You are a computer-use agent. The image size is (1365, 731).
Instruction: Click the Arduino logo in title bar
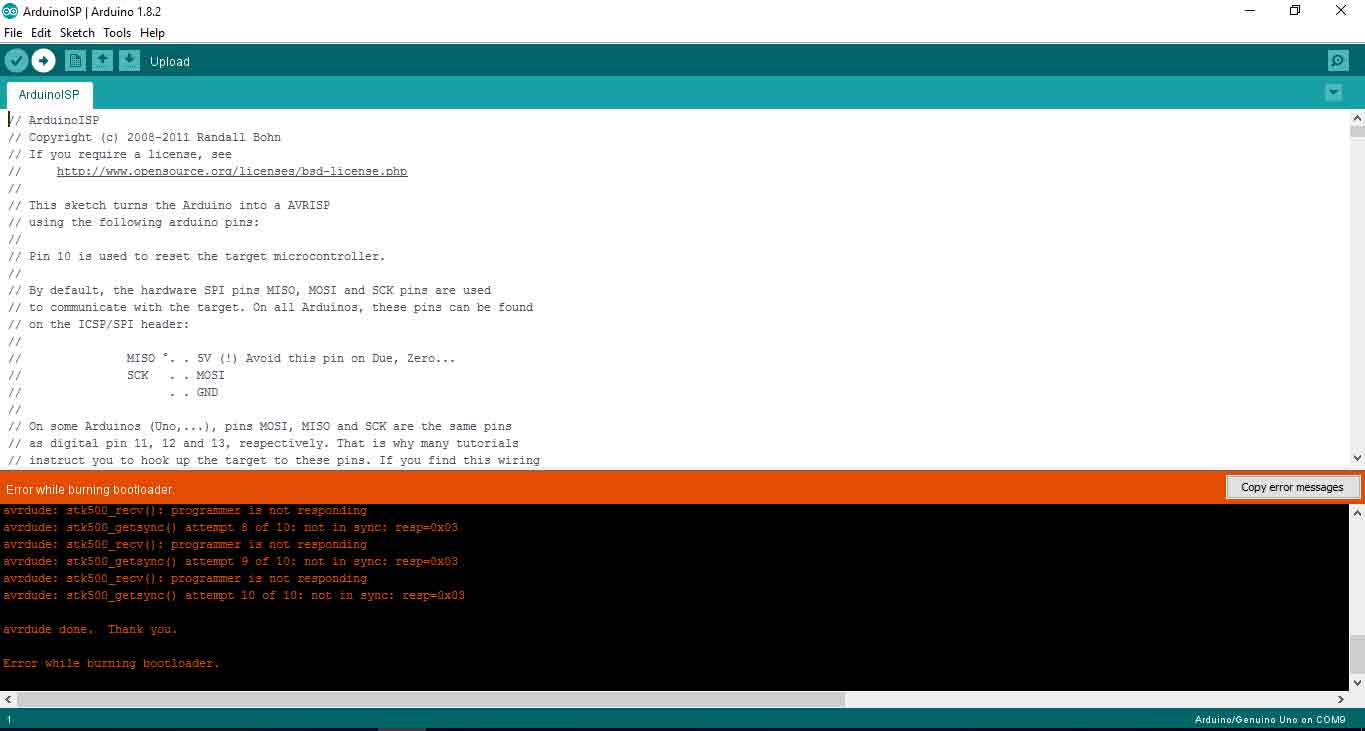pyautogui.click(x=10, y=11)
